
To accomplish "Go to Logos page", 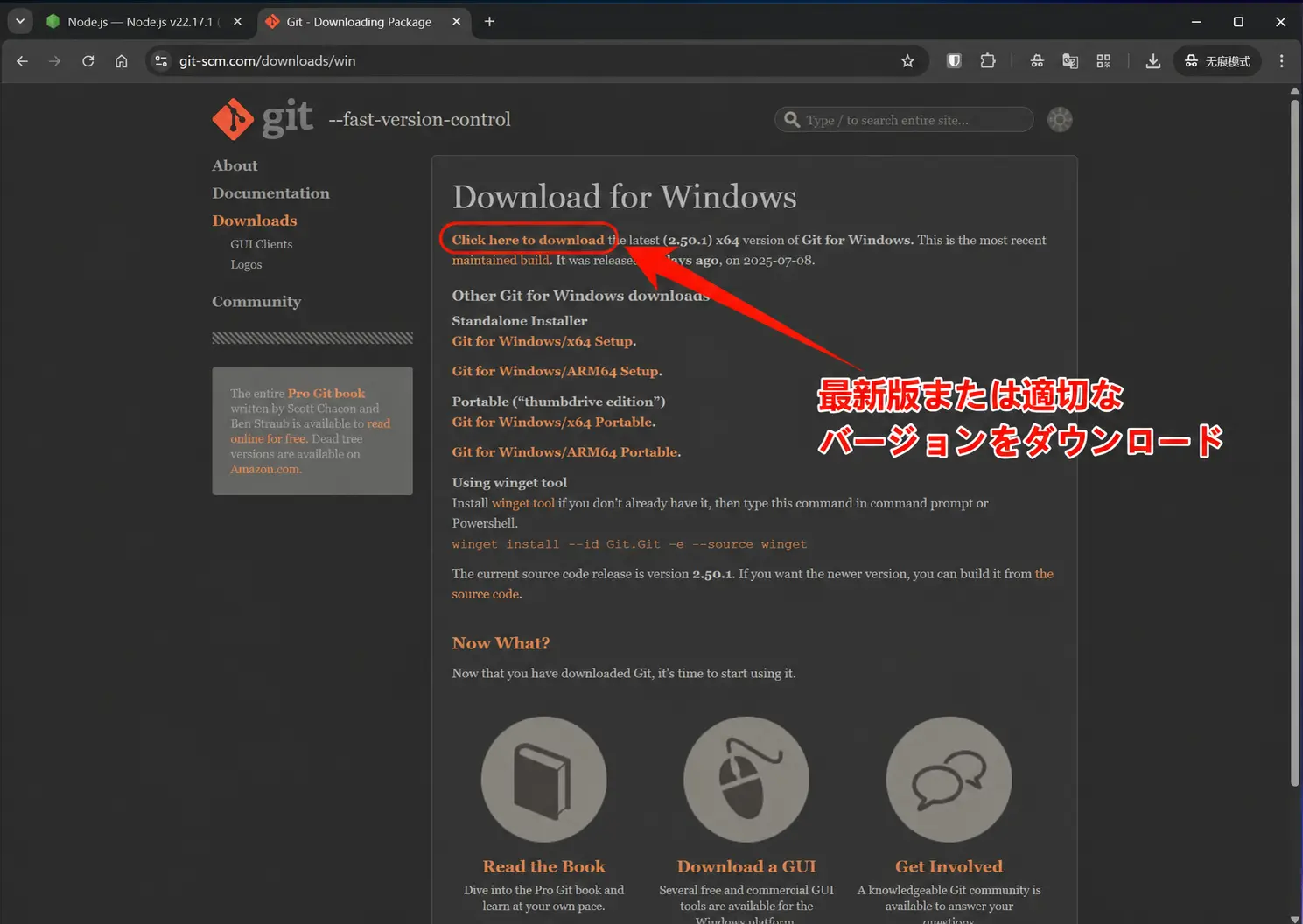I will [246, 264].
